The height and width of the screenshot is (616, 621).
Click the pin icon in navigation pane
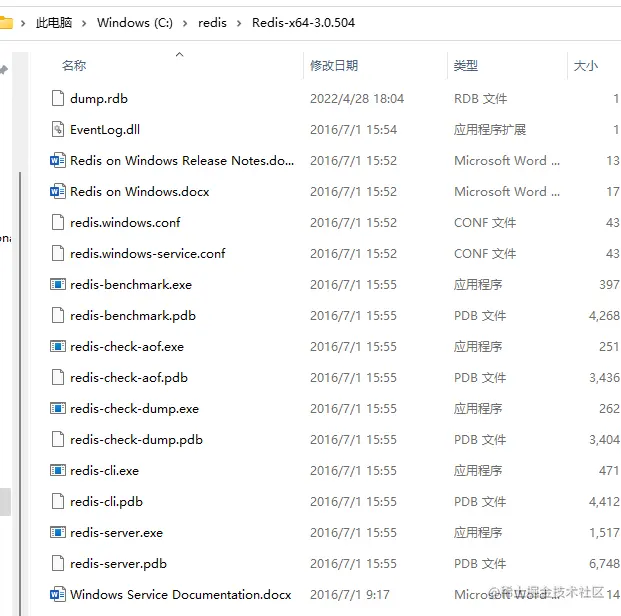click(4, 70)
